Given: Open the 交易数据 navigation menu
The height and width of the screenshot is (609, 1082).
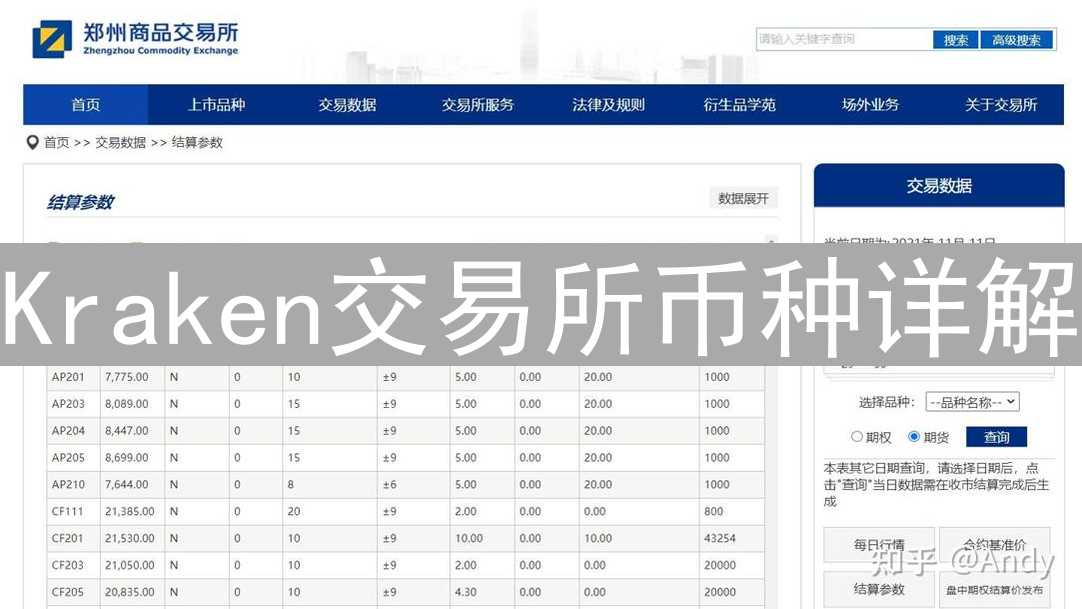Looking at the screenshot, I should click(x=347, y=105).
